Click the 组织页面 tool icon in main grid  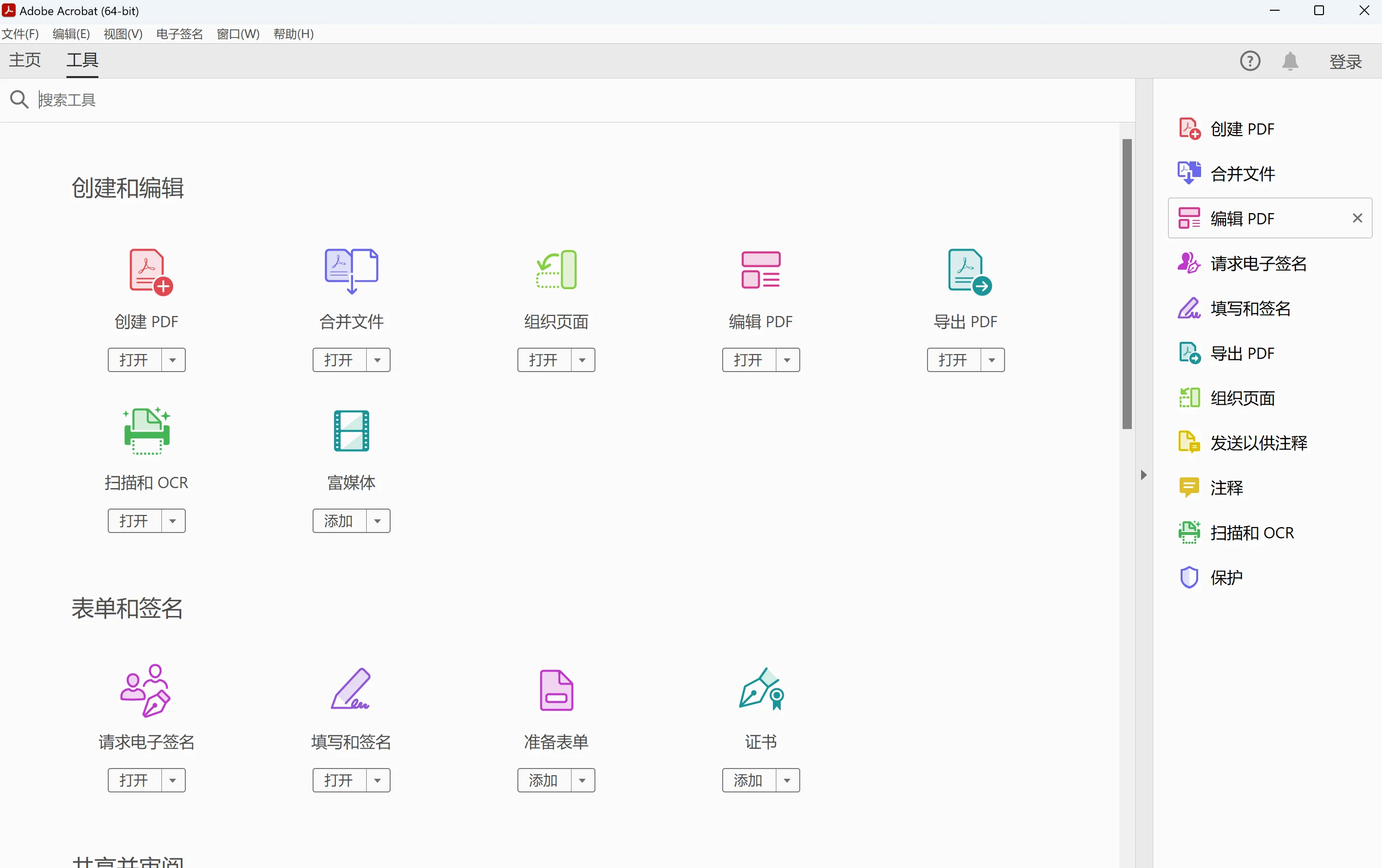(556, 270)
